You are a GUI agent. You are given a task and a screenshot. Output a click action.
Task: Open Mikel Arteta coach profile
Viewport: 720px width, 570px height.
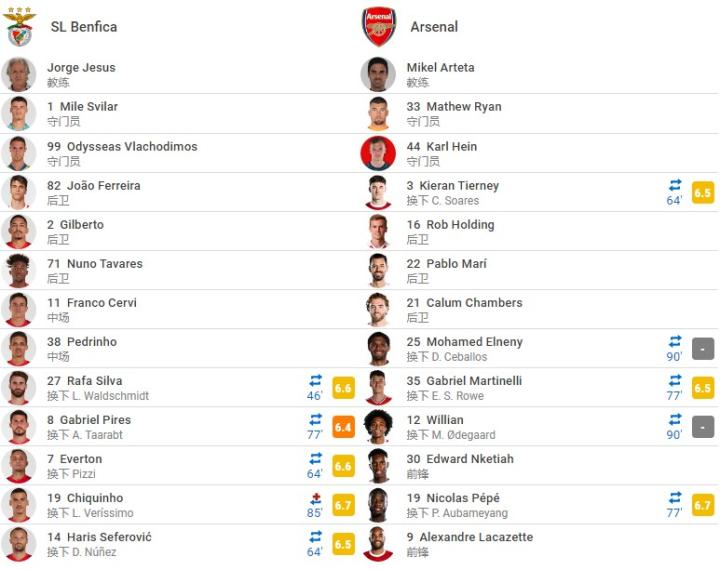pos(440,67)
